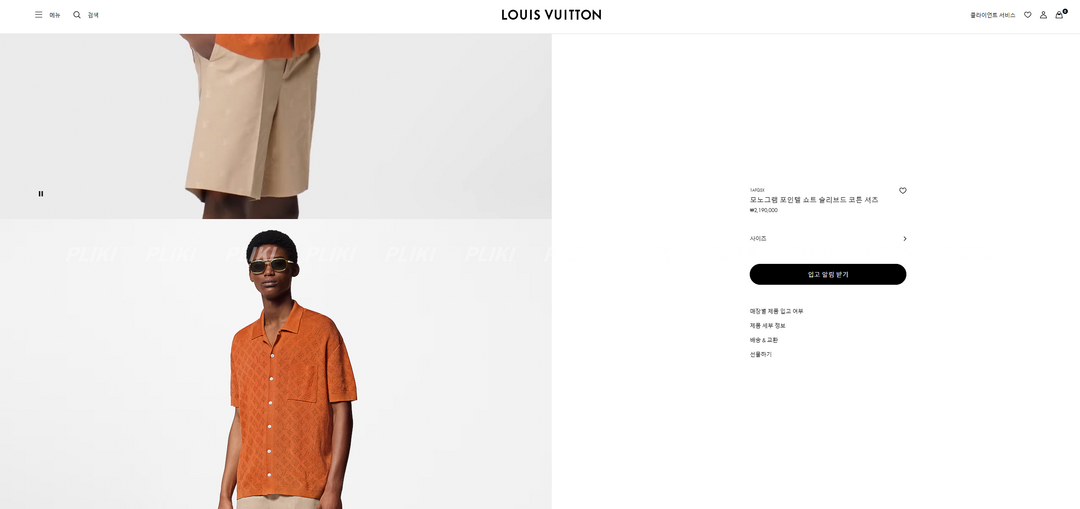Viewport: 1080px width, 509px height.
Task: Add the product to wishlist via heart
Action: point(903,191)
